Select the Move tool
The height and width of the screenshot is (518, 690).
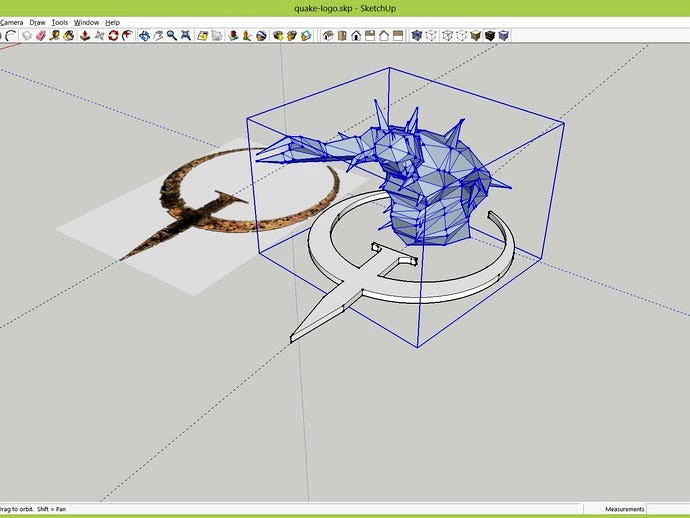tap(99, 36)
